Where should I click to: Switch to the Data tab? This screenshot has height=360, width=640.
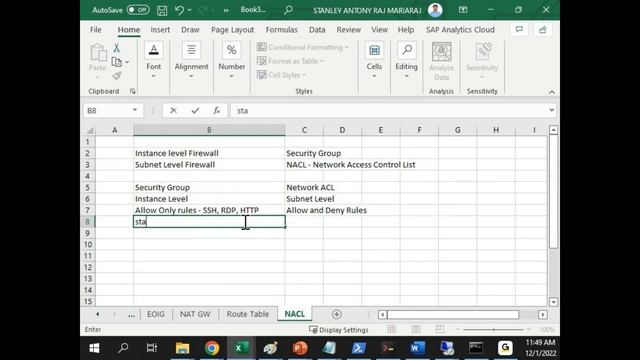coord(317,30)
